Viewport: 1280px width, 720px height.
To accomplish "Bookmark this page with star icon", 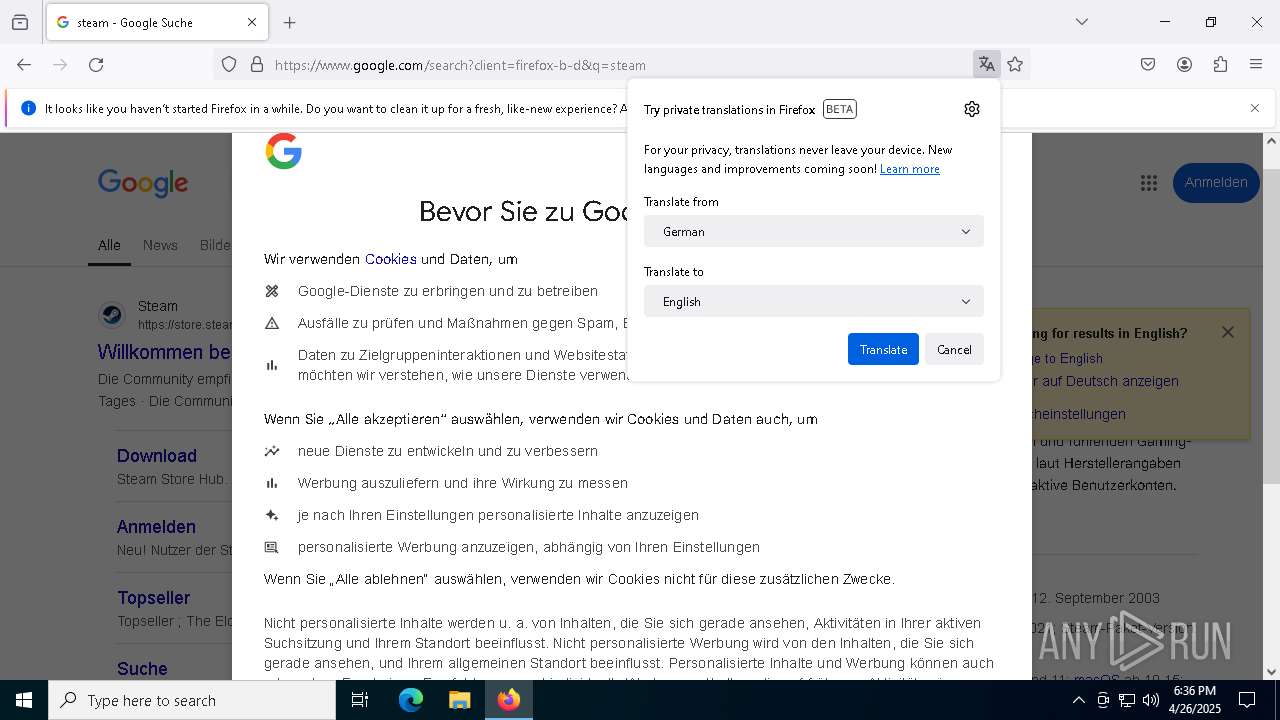I will [x=1015, y=64].
